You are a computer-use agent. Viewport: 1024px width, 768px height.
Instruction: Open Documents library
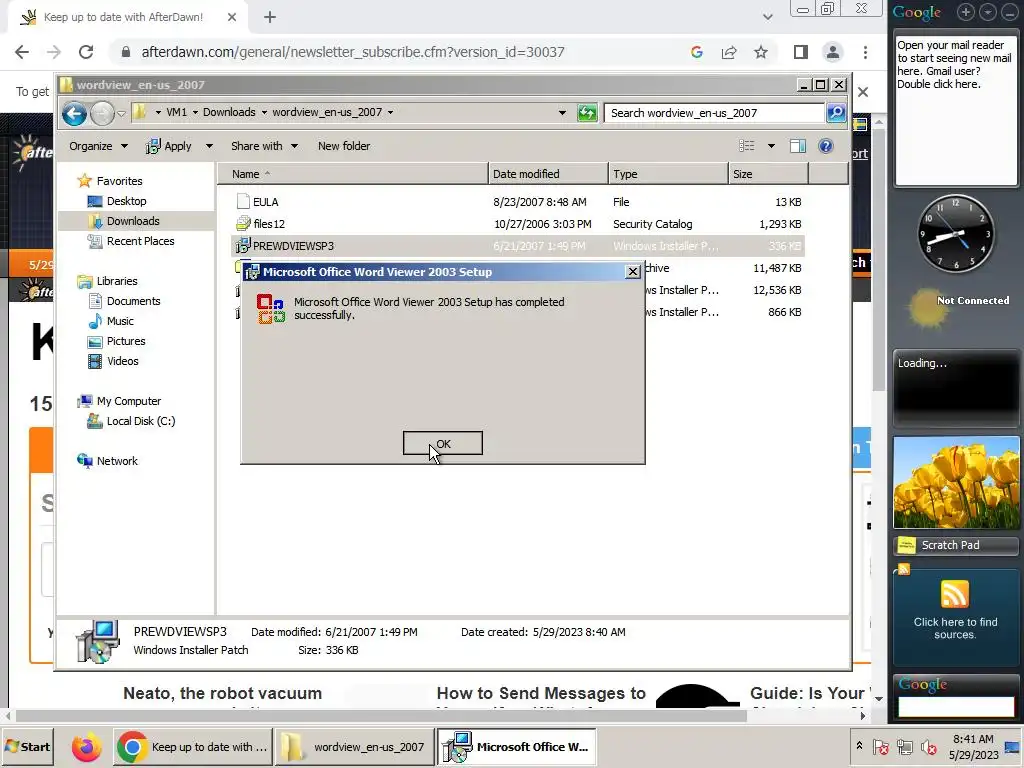(133, 301)
